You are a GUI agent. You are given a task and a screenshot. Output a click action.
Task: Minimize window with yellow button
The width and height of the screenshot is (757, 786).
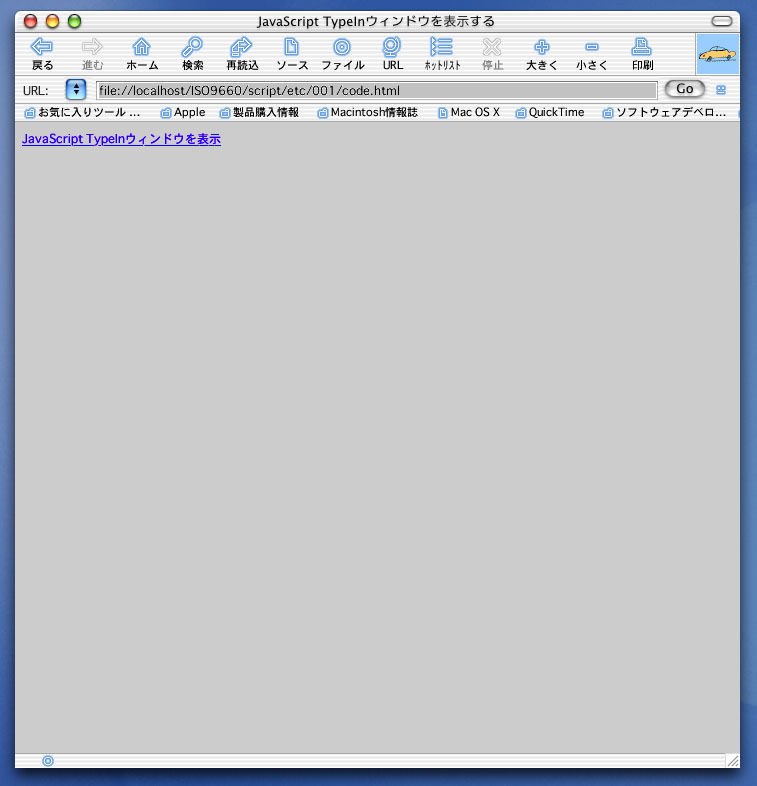click(53, 21)
